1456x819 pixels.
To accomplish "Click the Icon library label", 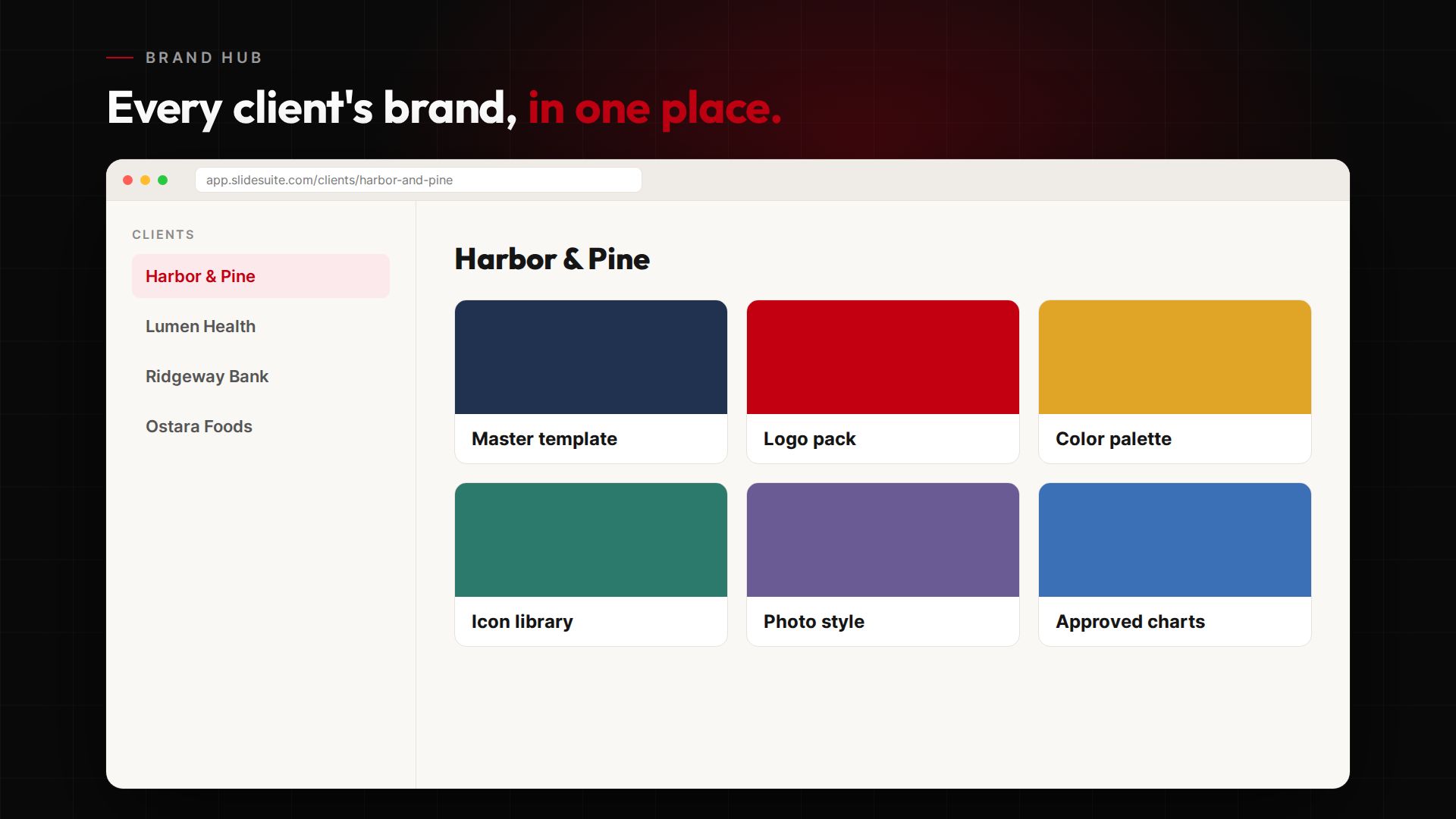I will click(x=522, y=622).
